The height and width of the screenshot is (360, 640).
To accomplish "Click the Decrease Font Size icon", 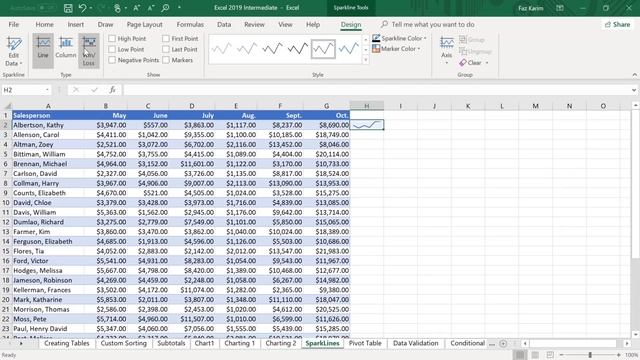I will (x=151, y=8).
